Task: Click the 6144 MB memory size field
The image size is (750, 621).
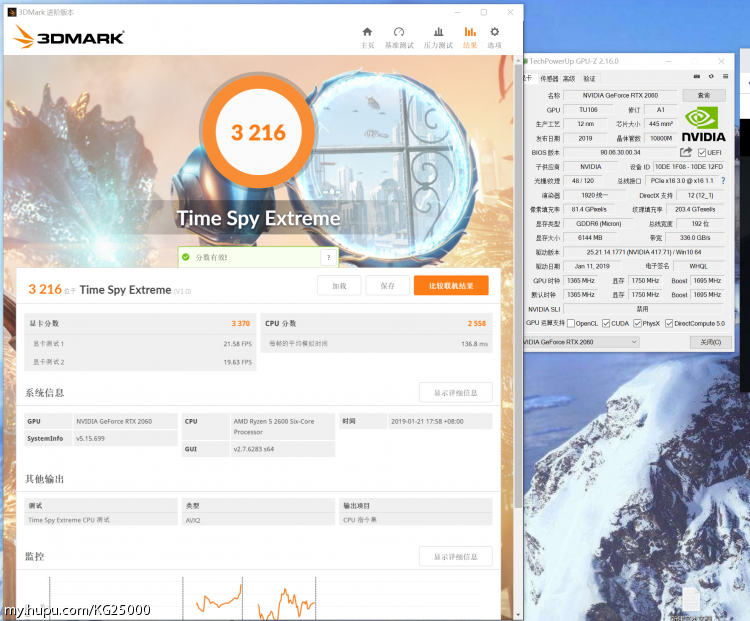Action: tap(590, 238)
